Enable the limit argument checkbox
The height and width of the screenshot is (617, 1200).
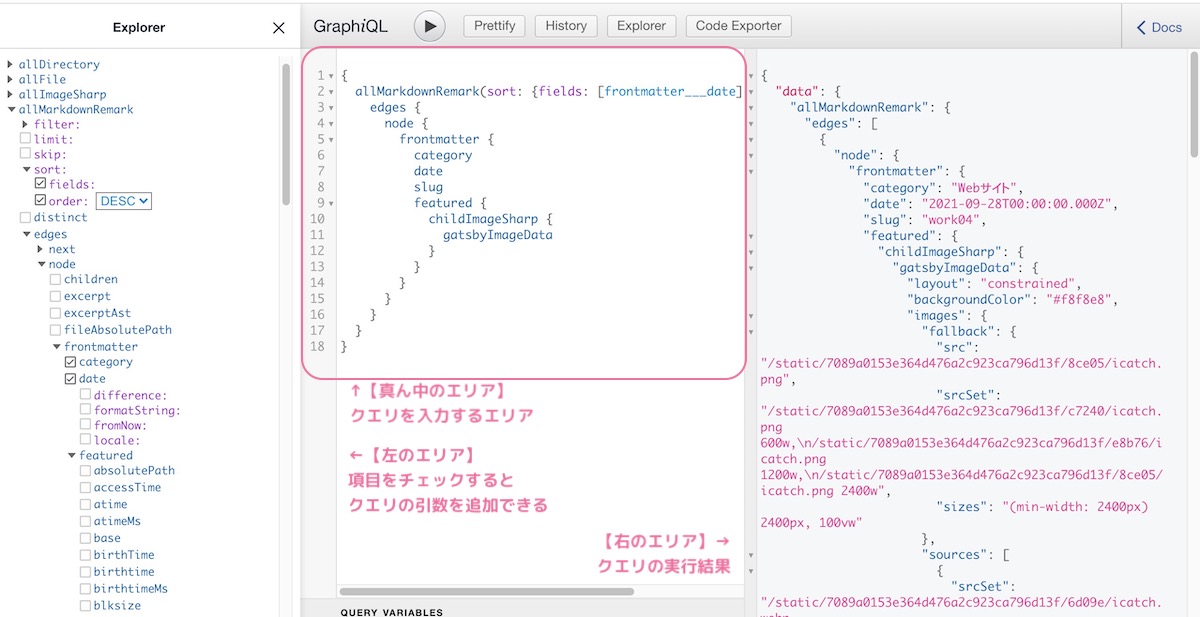25,139
